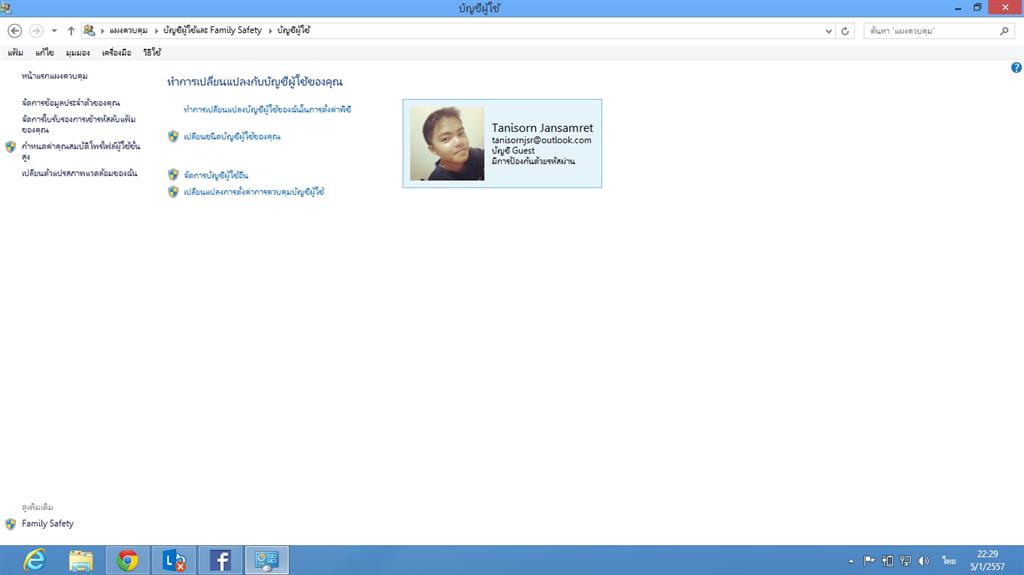Open the file encryption certificates link
The image size is (1024, 575).
78,124
